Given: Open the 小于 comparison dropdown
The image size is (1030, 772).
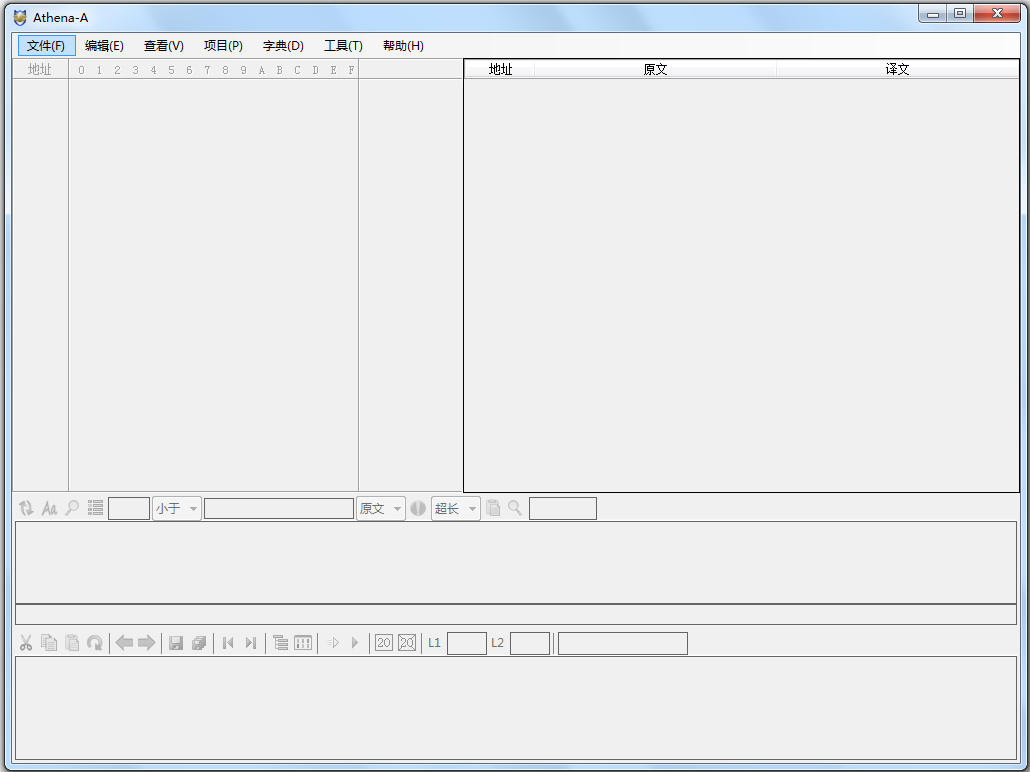Looking at the screenshot, I should (177, 509).
